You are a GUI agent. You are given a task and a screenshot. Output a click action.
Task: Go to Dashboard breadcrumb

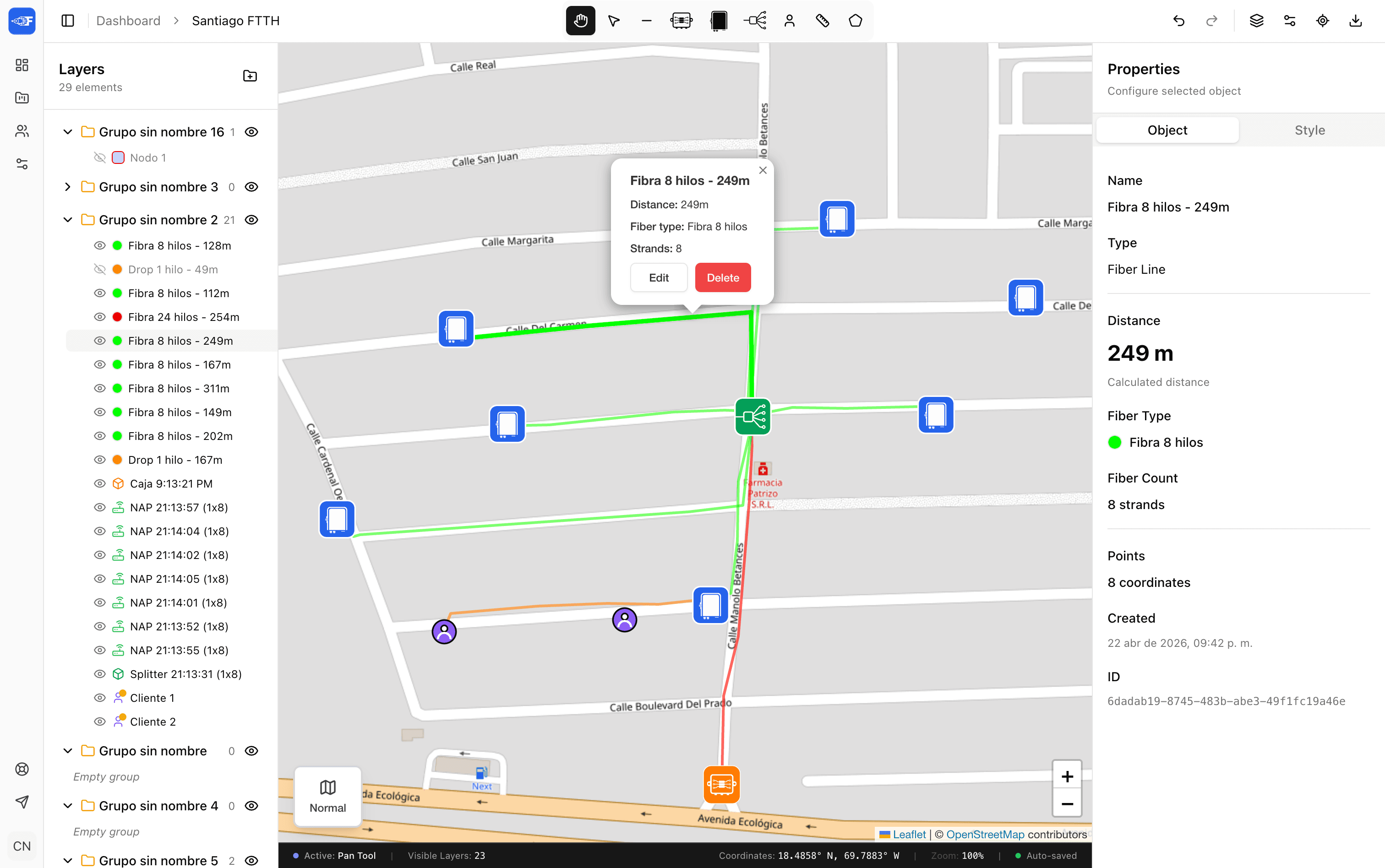click(128, 21)
